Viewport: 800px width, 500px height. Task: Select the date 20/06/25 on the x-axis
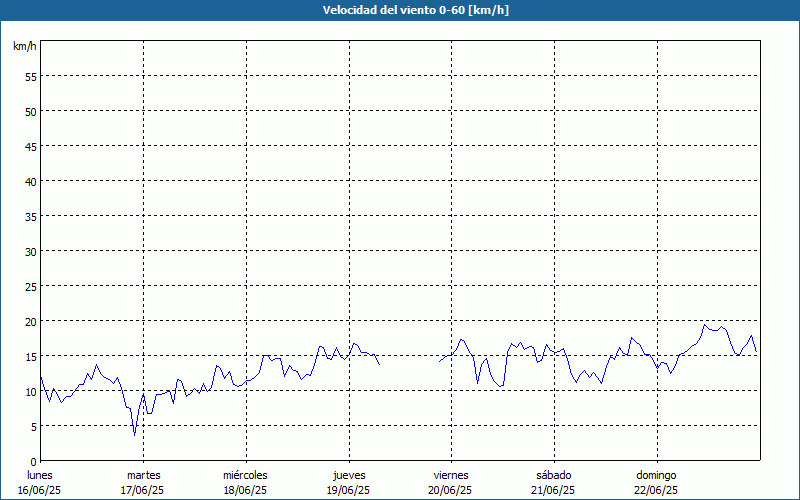450,490
